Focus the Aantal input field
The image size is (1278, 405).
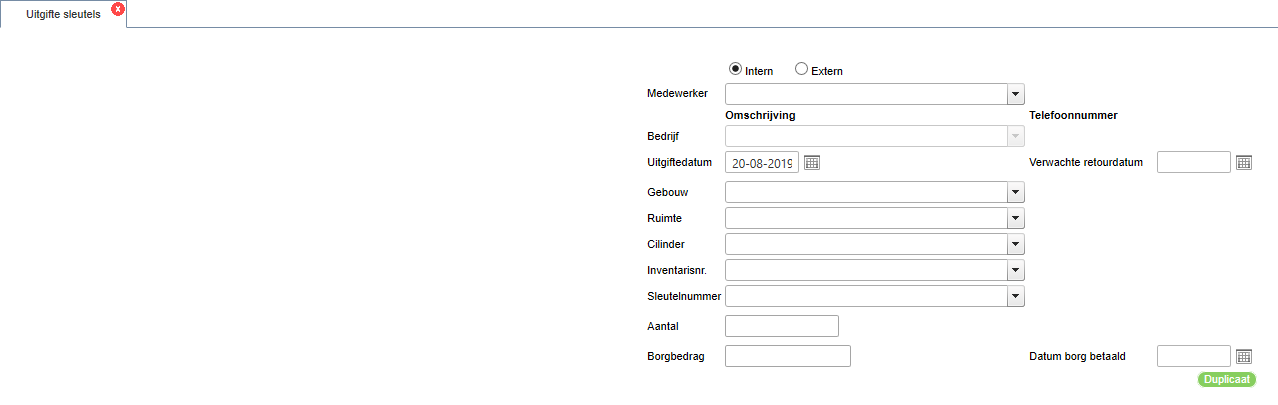(782, 326)
